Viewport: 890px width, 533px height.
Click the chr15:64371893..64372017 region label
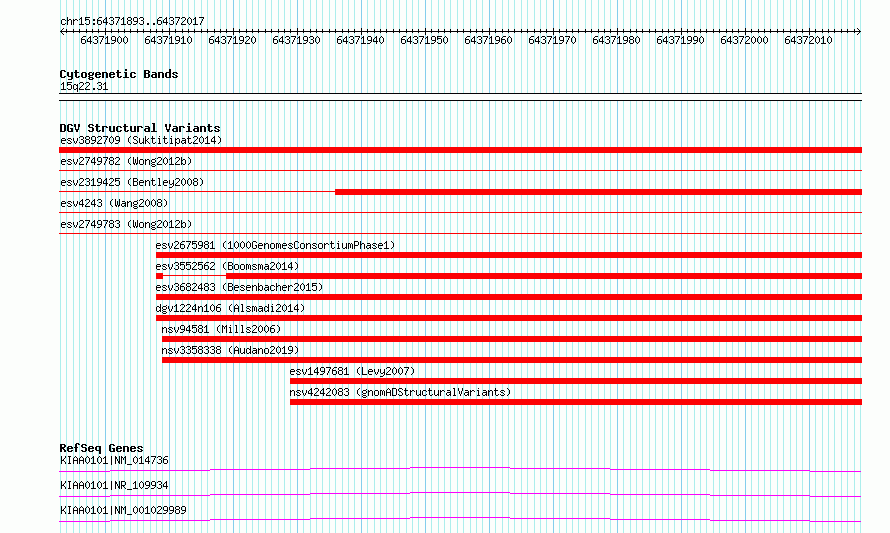point(132,21)
